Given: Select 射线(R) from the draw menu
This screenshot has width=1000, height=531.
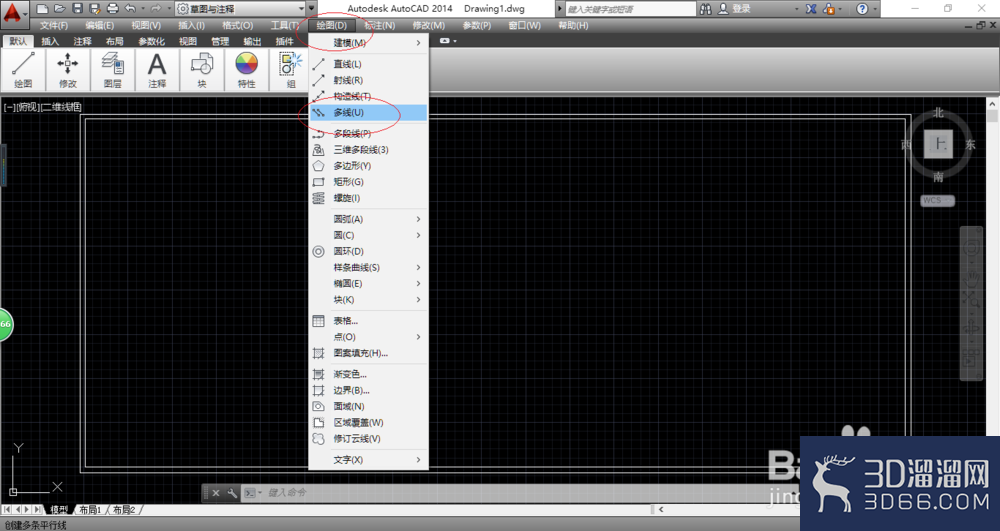Looking at the screenshot, I should [x=369, y=80].
